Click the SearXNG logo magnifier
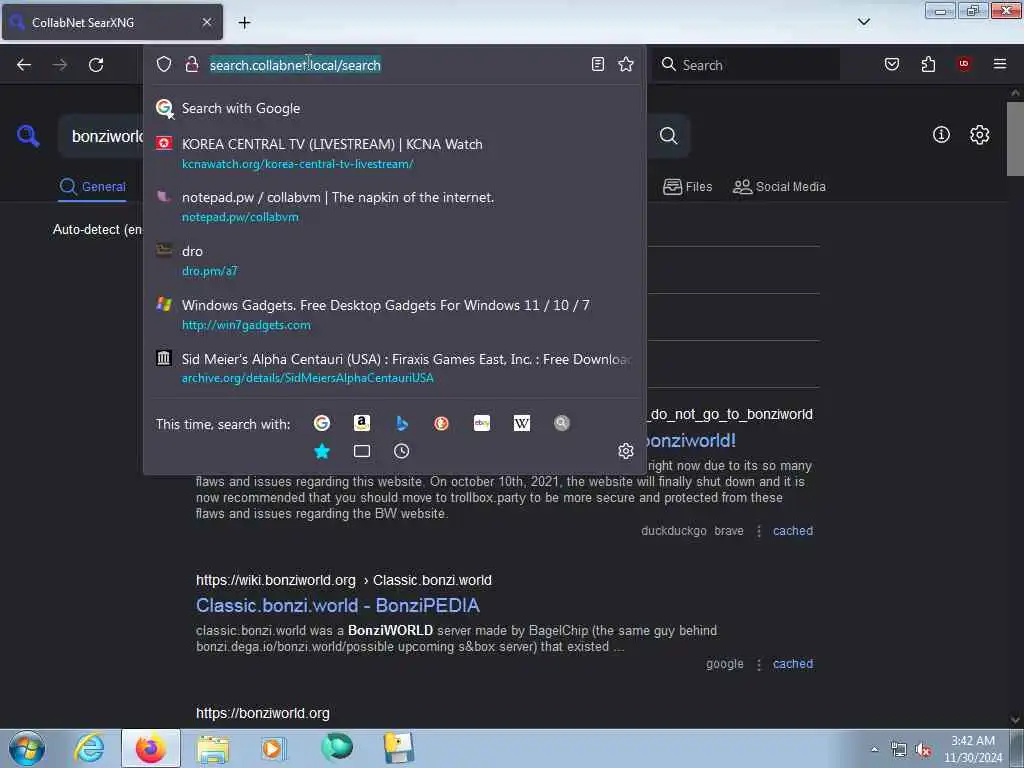This screenshot has height=768, width=1024. pyautogui.click(x=28, y=136)
